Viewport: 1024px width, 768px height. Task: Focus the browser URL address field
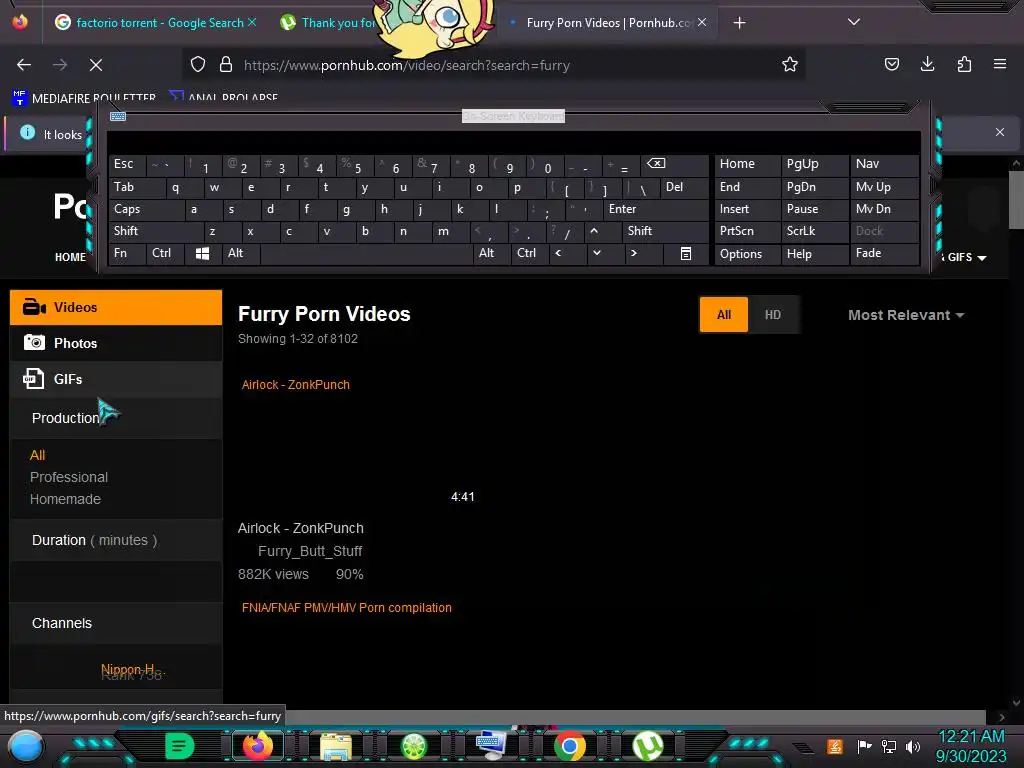click(x=493, y=65)
